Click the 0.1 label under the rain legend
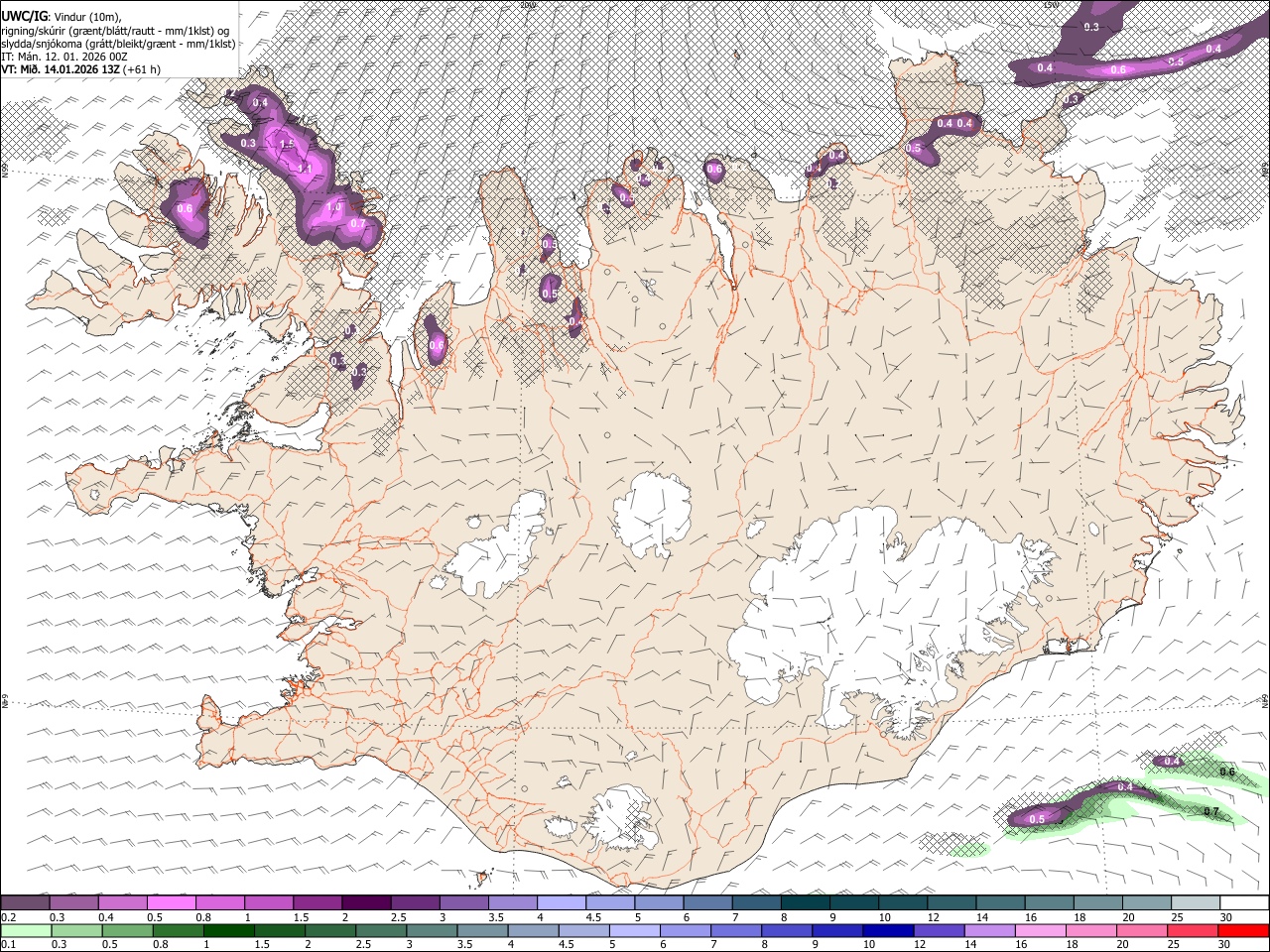The image size is (1270, 952). click(10, 944)
